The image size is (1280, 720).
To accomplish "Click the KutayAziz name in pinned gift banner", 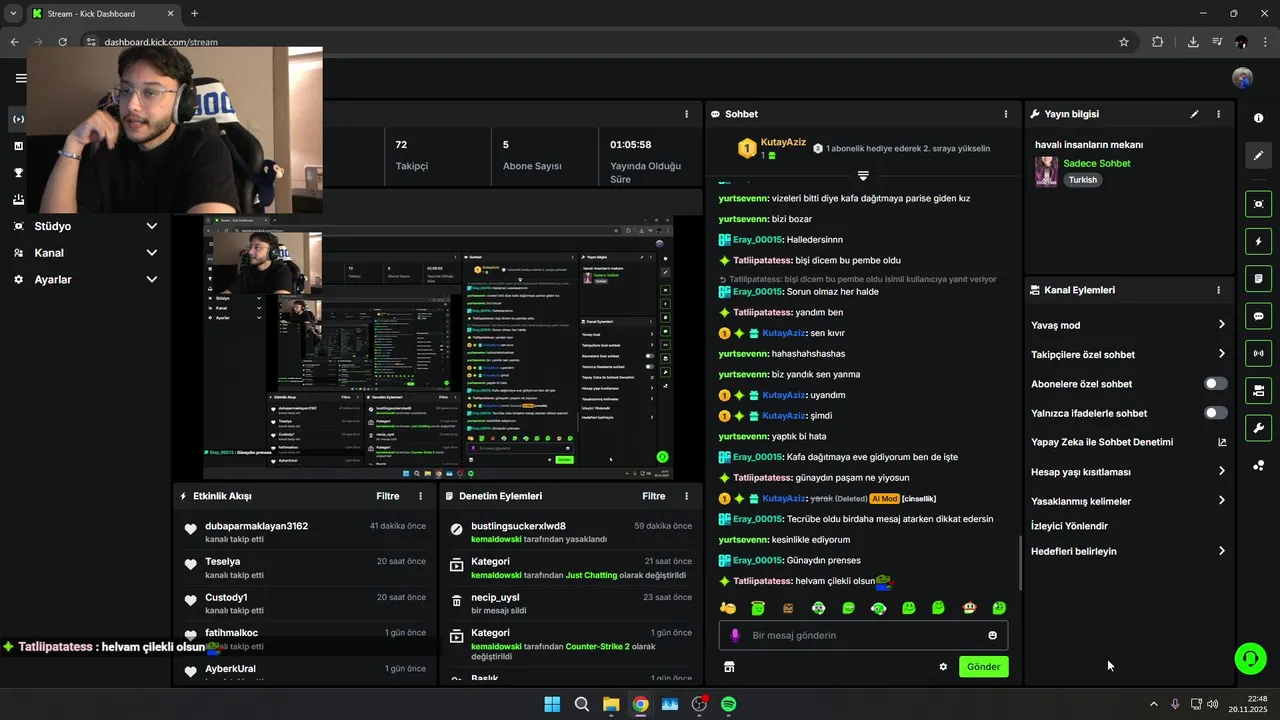I will [x=783, y=143].
